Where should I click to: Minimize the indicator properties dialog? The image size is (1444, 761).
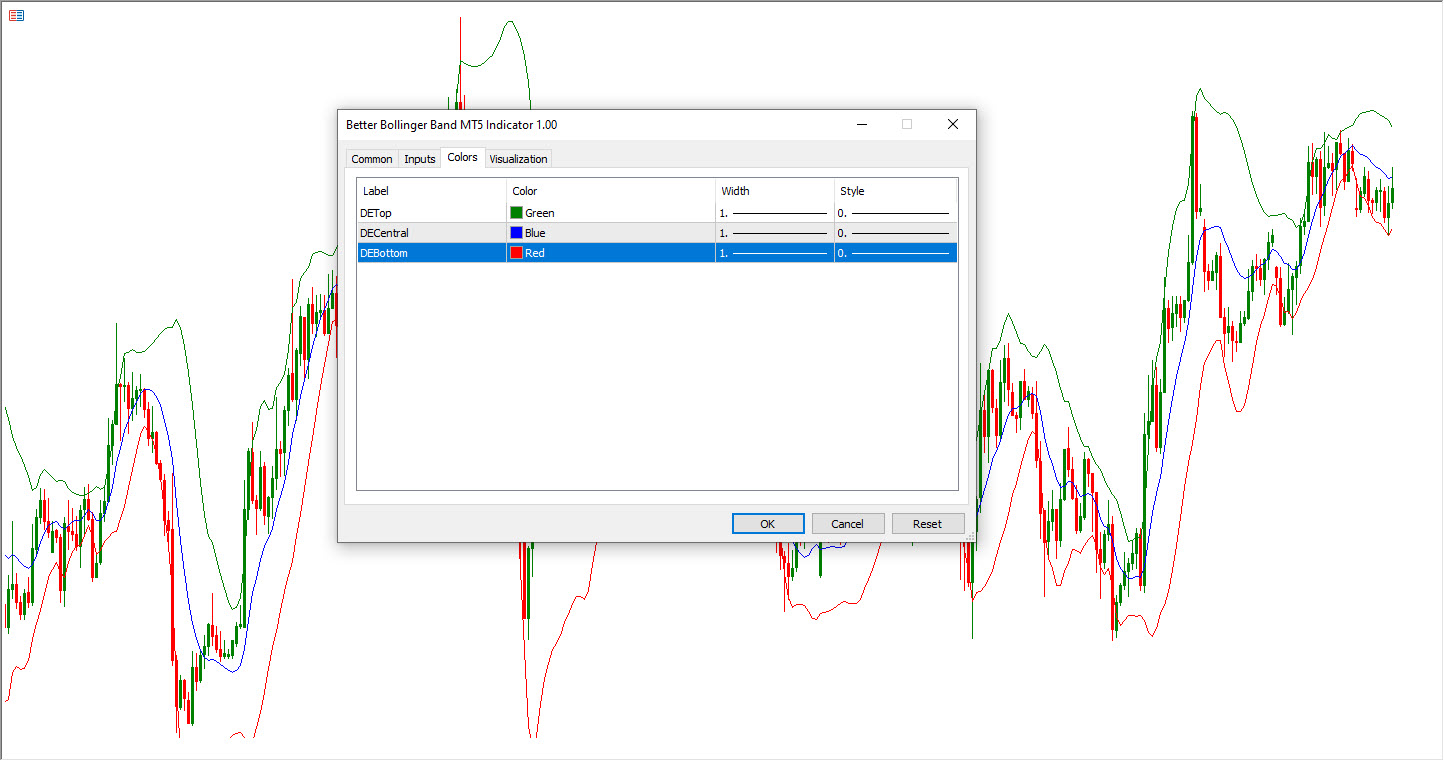coord(861,125)
